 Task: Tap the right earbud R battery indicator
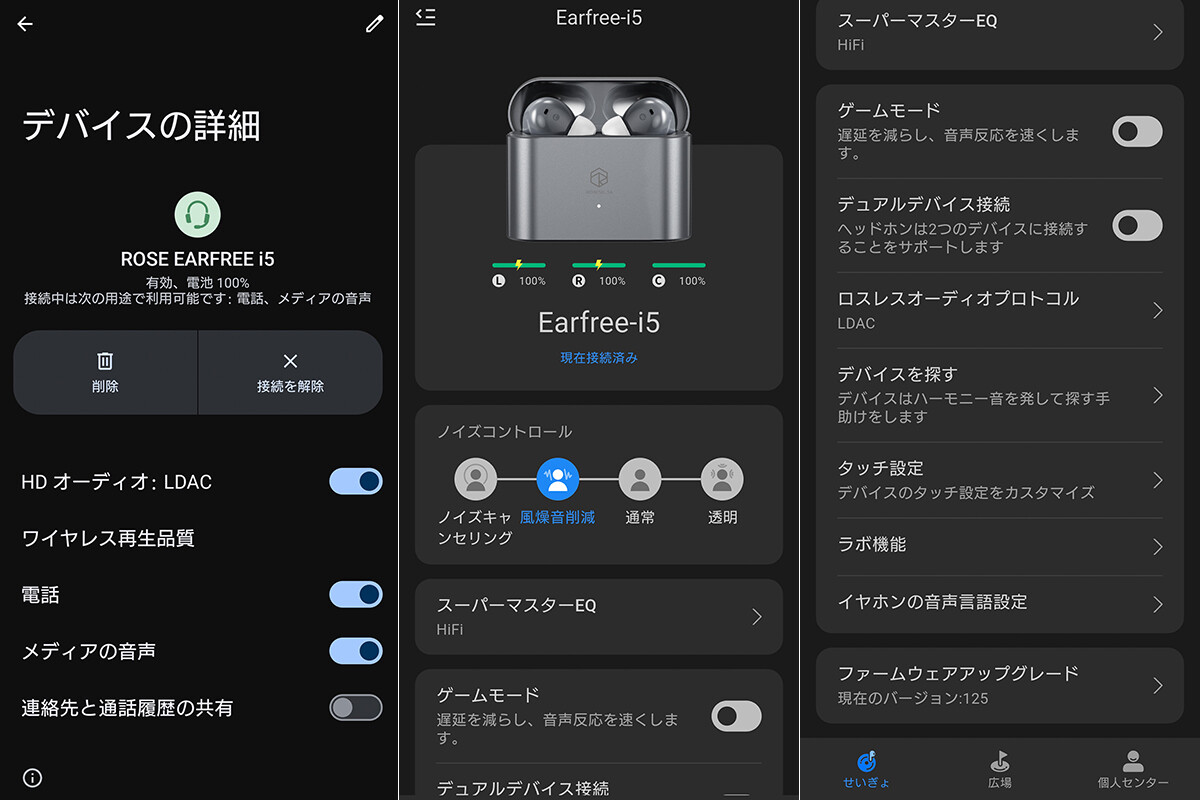[598, 274]
